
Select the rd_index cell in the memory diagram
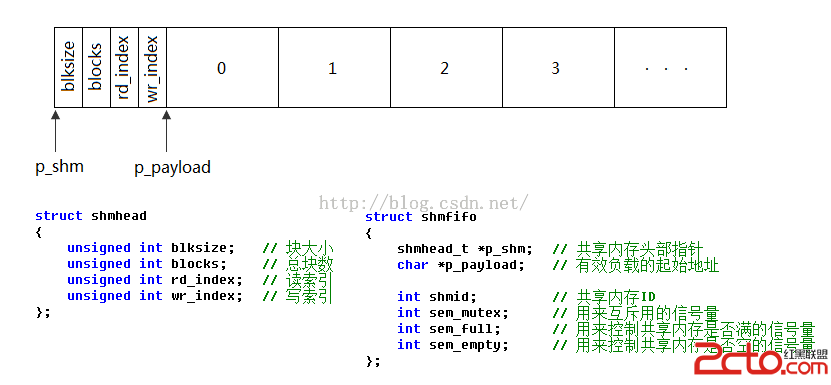tap(125, 67)
